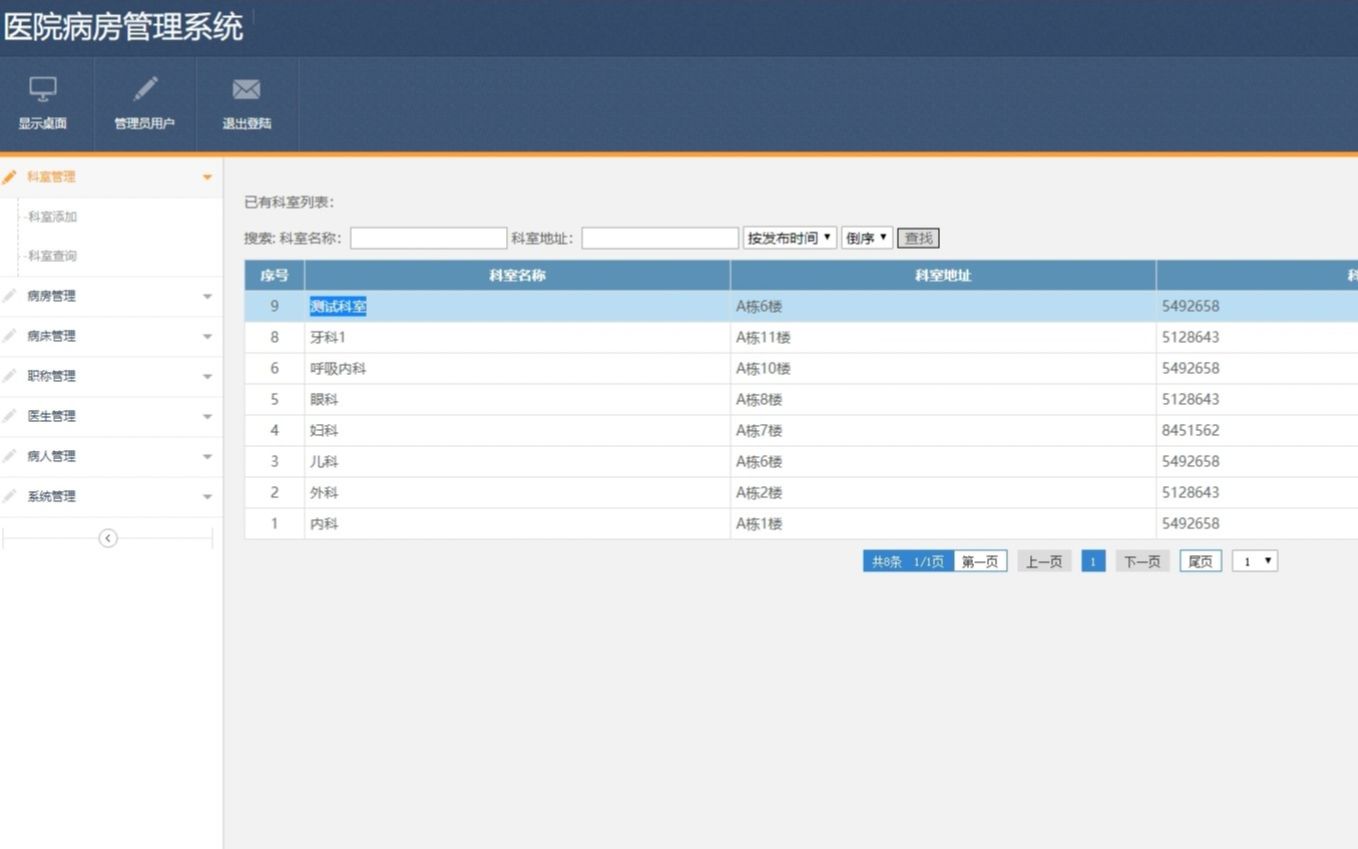Image resolution: width=1358 pixels, height=849 pixels.
Task: Focus the 科室地址 search field
Action: 660,238
